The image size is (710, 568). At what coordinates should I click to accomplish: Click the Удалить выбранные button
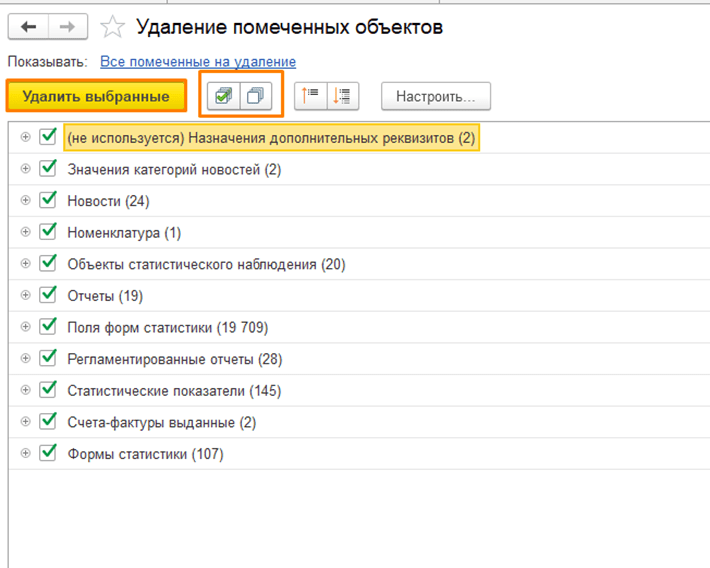96,97
